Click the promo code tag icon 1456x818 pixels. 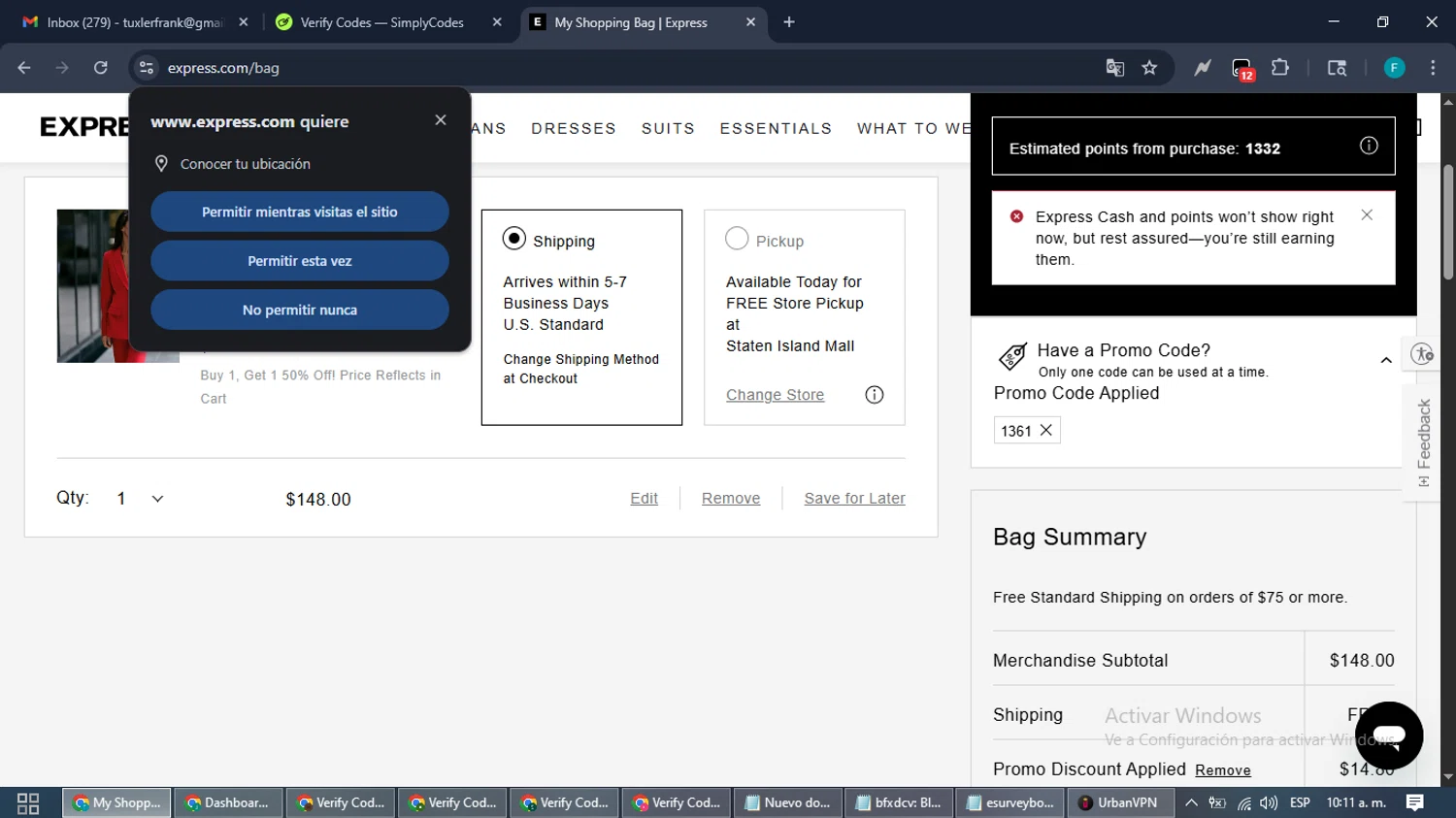coord(1012,357)
